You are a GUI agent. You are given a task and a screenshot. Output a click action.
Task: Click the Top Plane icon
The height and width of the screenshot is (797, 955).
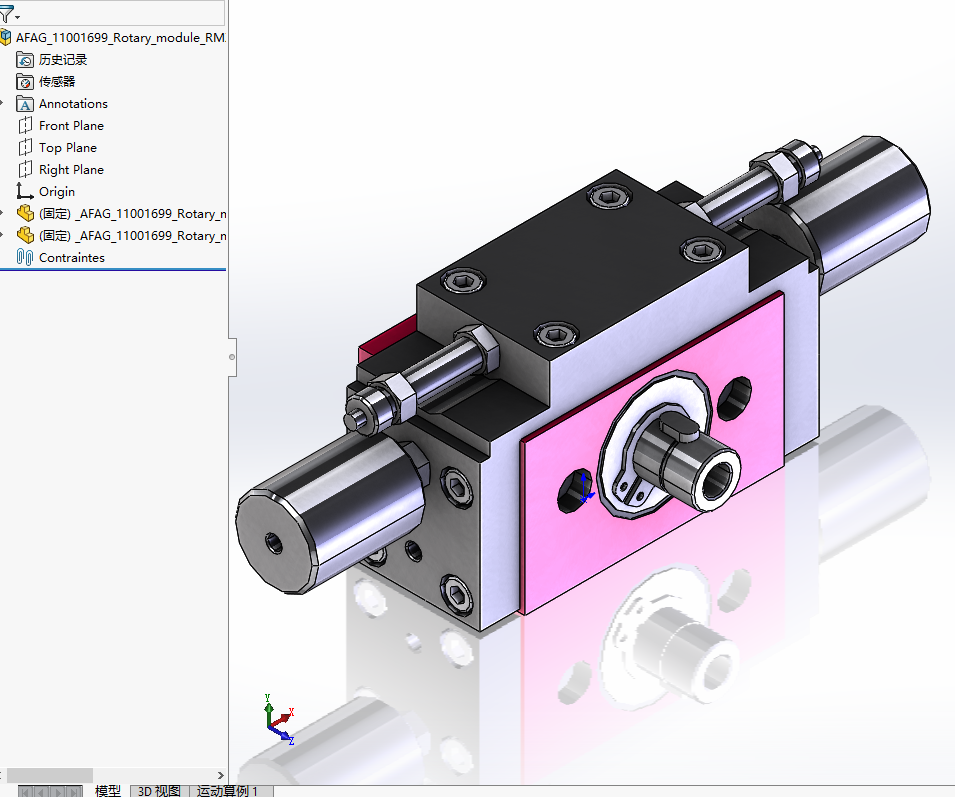25,147
